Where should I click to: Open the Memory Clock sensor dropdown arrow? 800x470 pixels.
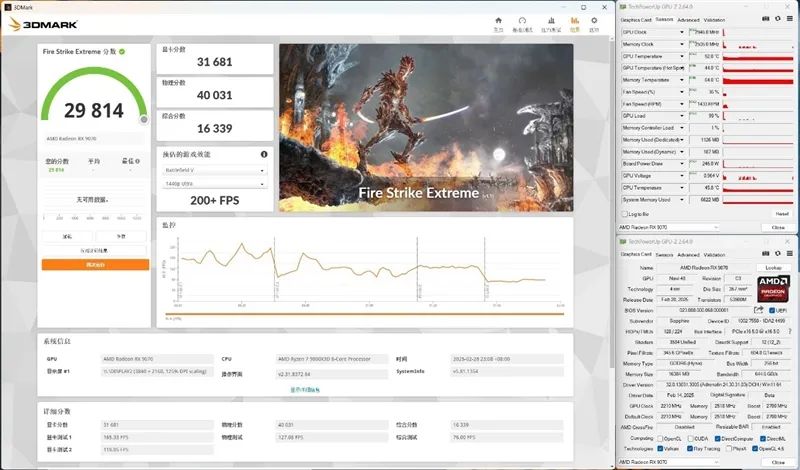point(682,44)
